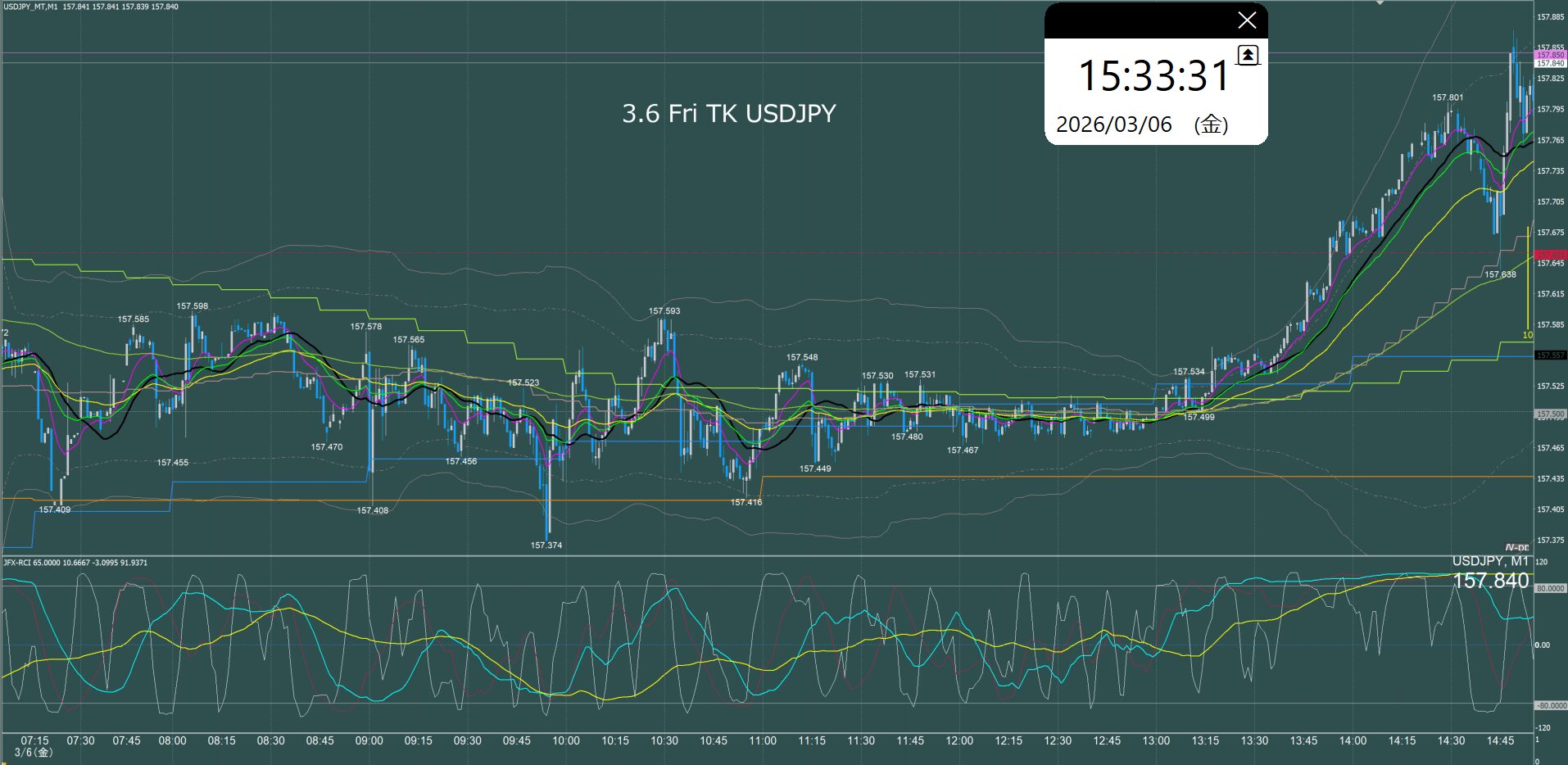1568x765 pixels.
Task: Click the 157.840 current bid price tag
Action: coord(1550,63)
